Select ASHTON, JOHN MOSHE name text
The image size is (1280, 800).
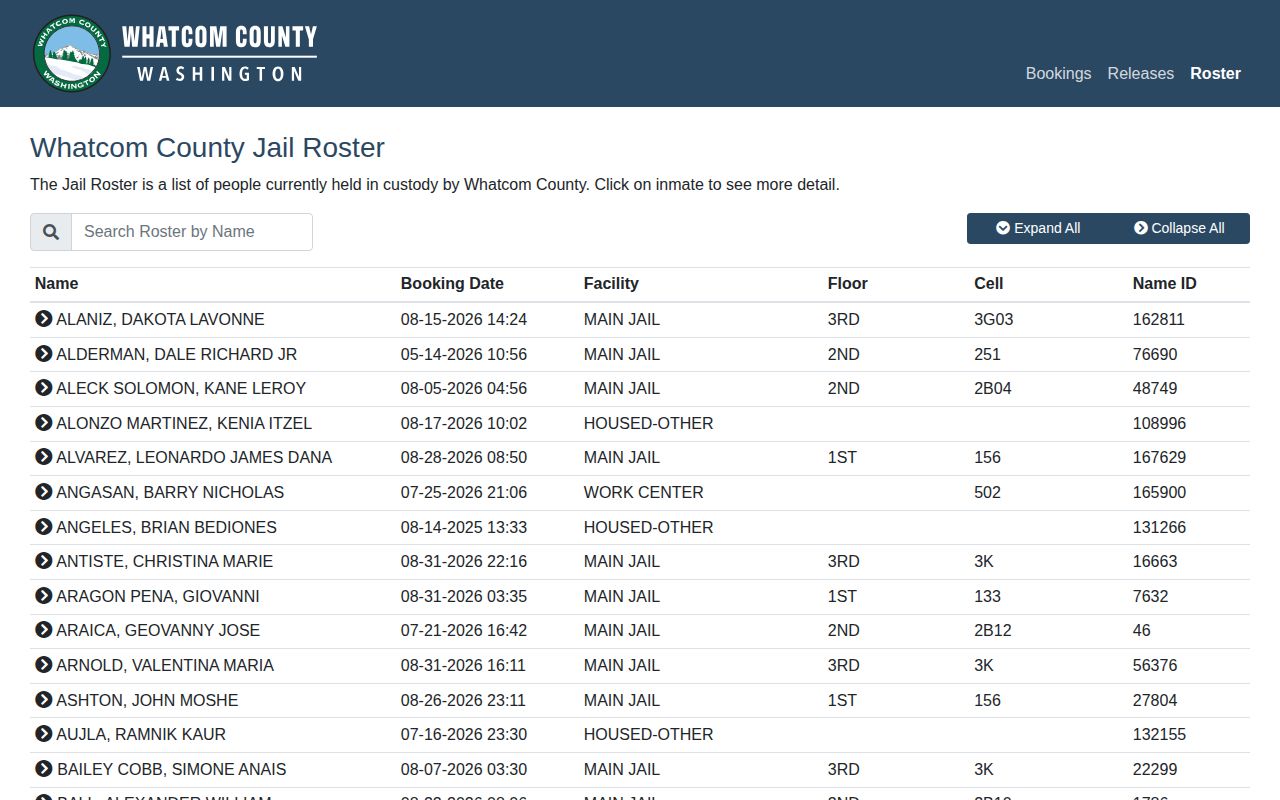coord(147,700)
